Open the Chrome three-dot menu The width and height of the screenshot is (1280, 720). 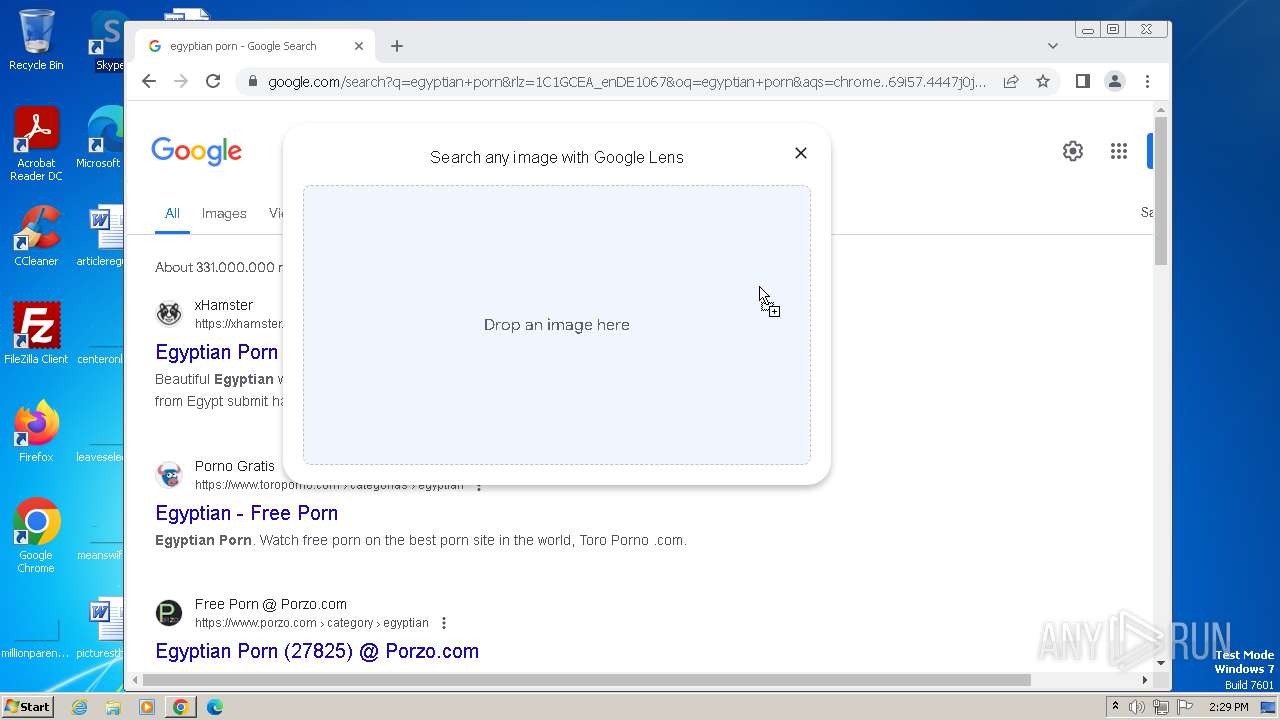1147,81
